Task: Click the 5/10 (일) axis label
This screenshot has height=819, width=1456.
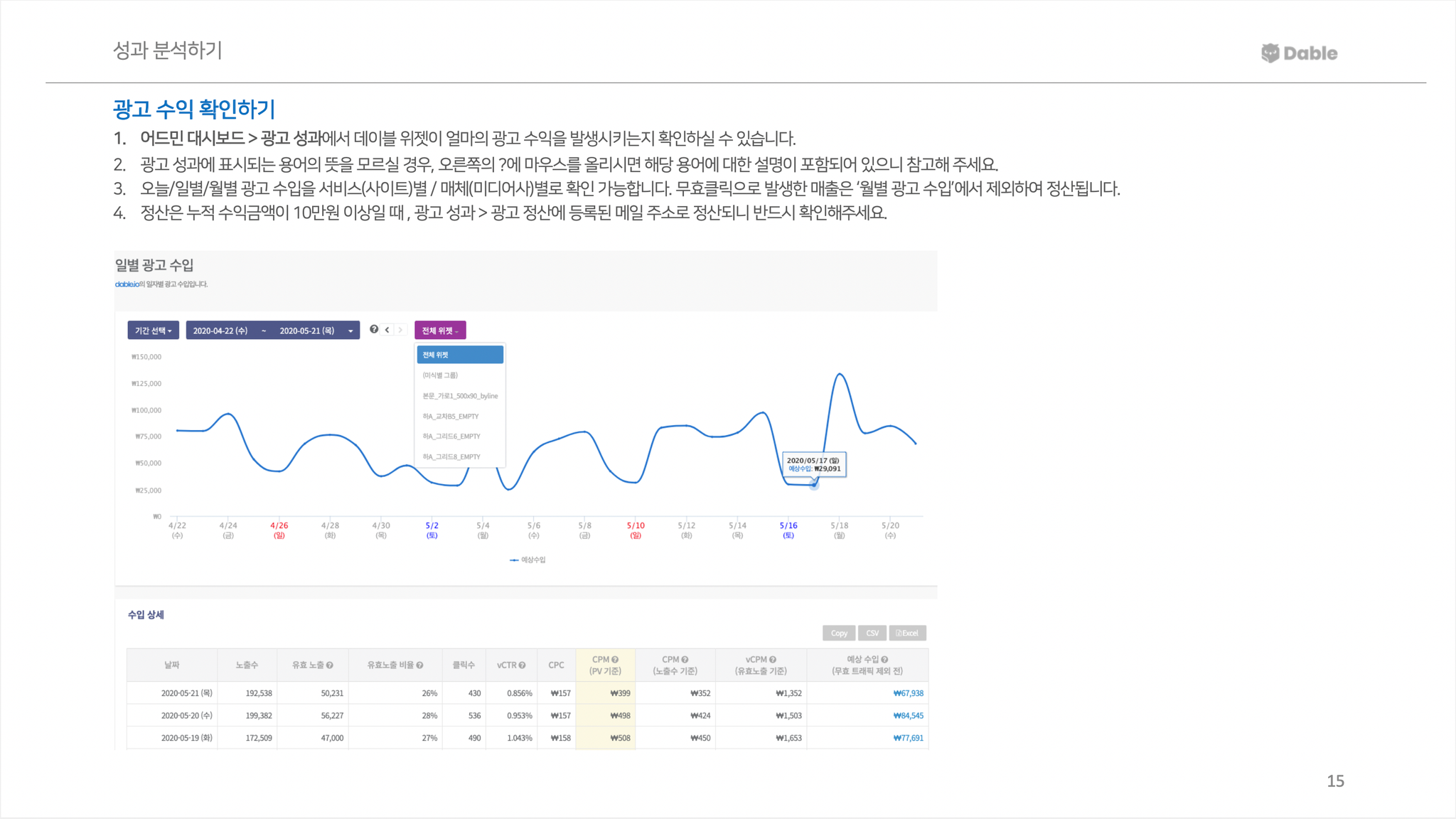Action: tap(636, 530)
